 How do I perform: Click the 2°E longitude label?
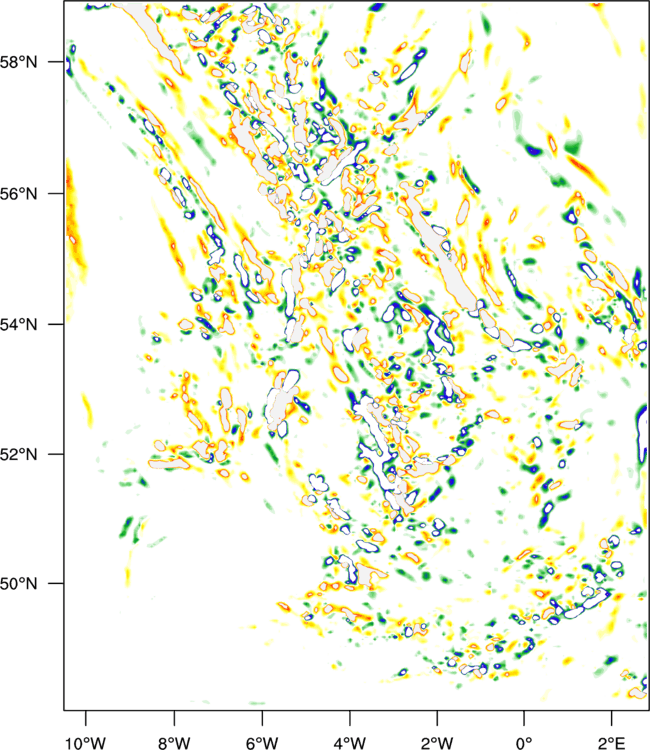coord(611,743)
